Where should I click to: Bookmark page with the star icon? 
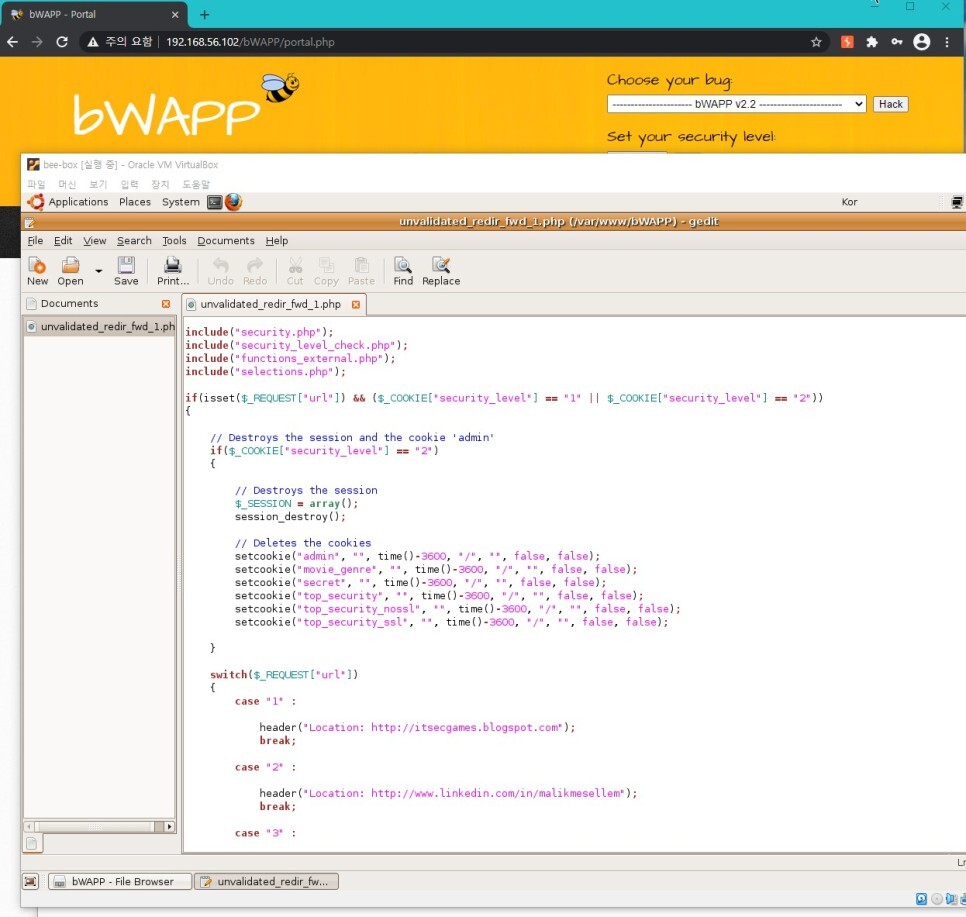click(x=816, y=42)
